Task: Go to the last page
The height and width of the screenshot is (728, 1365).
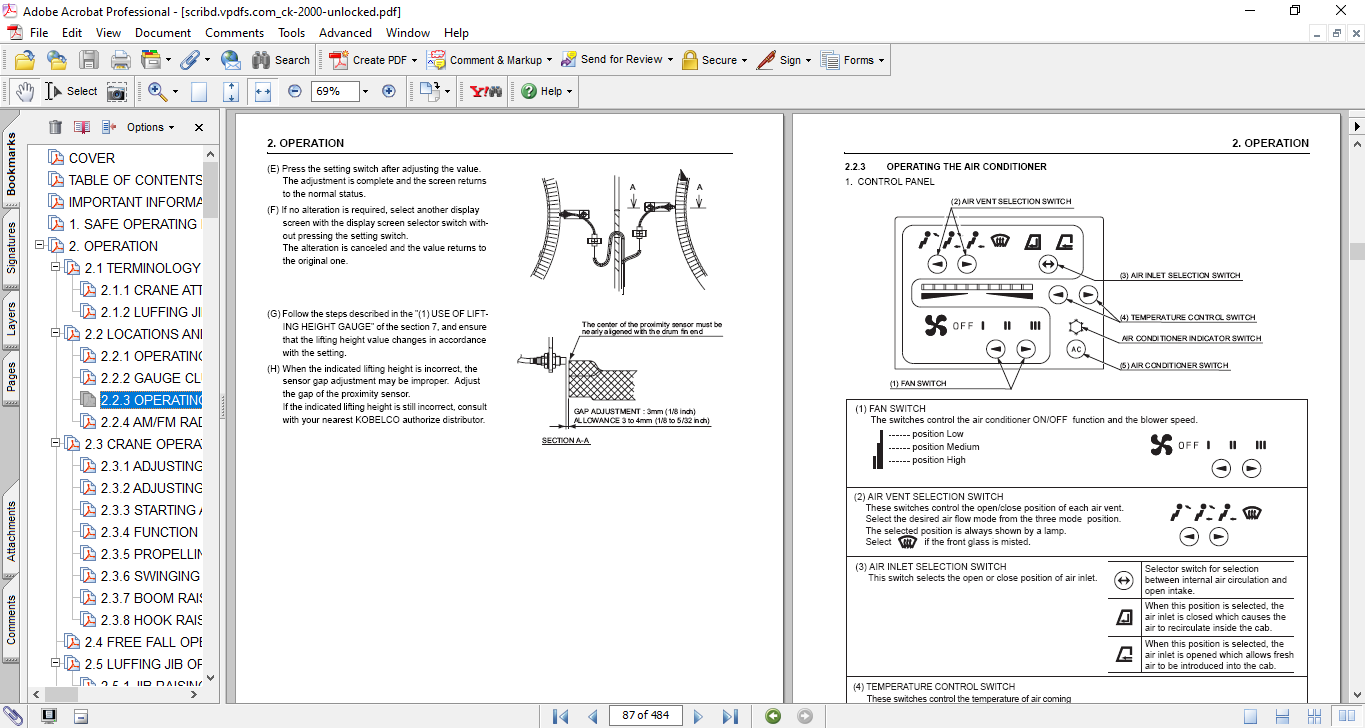Action: point(730,716)
